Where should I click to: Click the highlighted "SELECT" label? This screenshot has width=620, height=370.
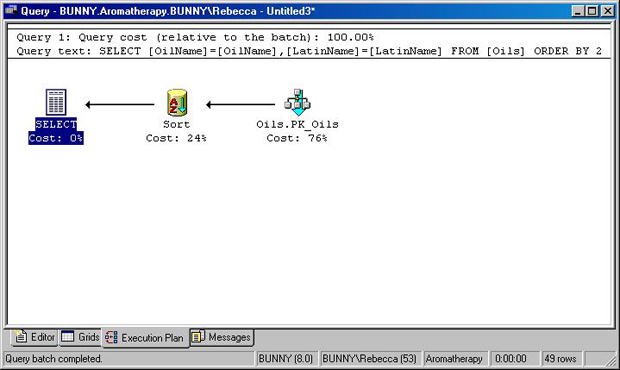click(56, 124)
